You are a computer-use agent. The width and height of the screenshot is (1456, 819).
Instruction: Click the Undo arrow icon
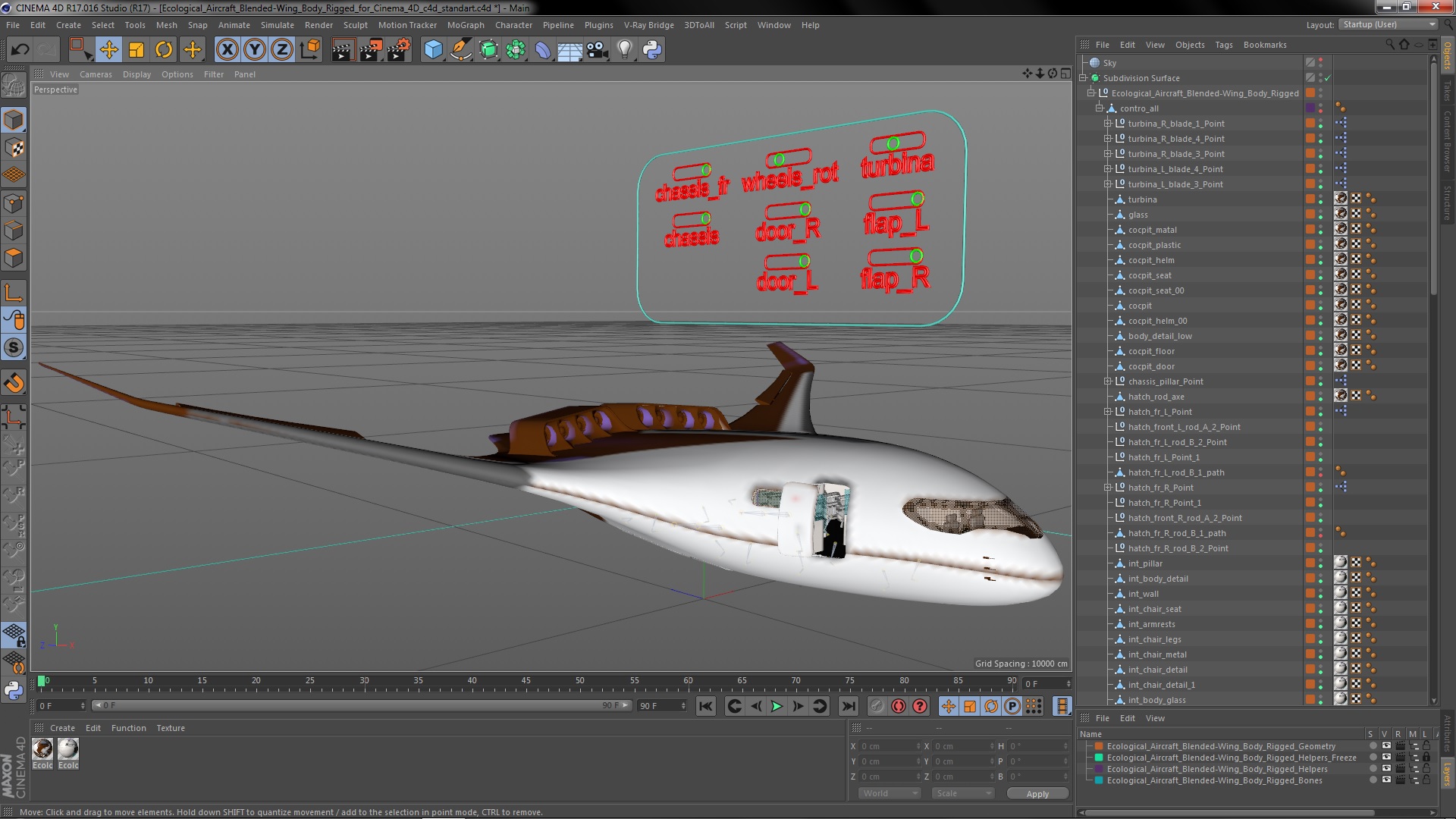click(x=20, y=50)
